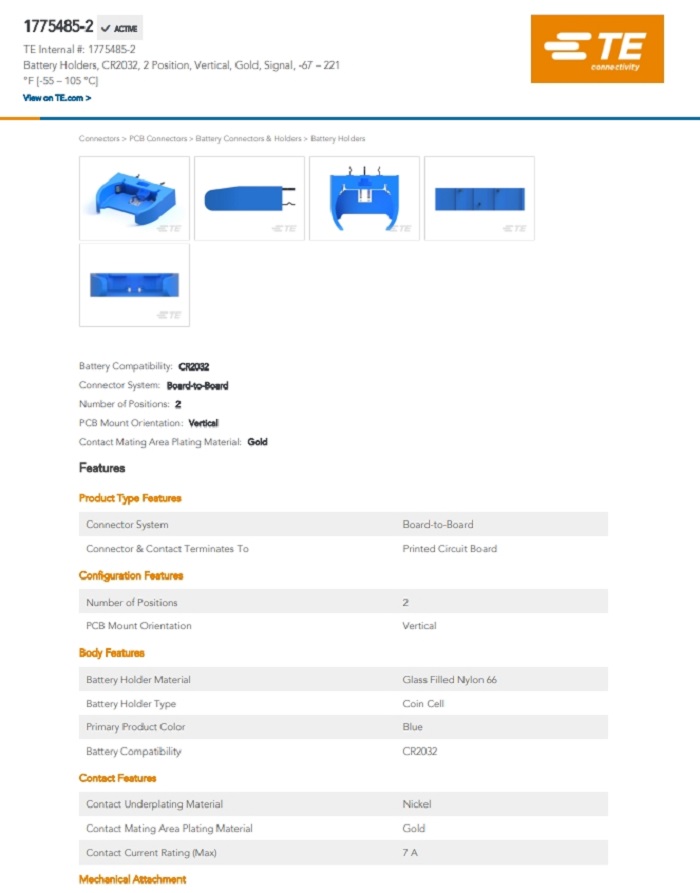
Task: Click bold Vertical value in summary list
Action: point(203,423)
